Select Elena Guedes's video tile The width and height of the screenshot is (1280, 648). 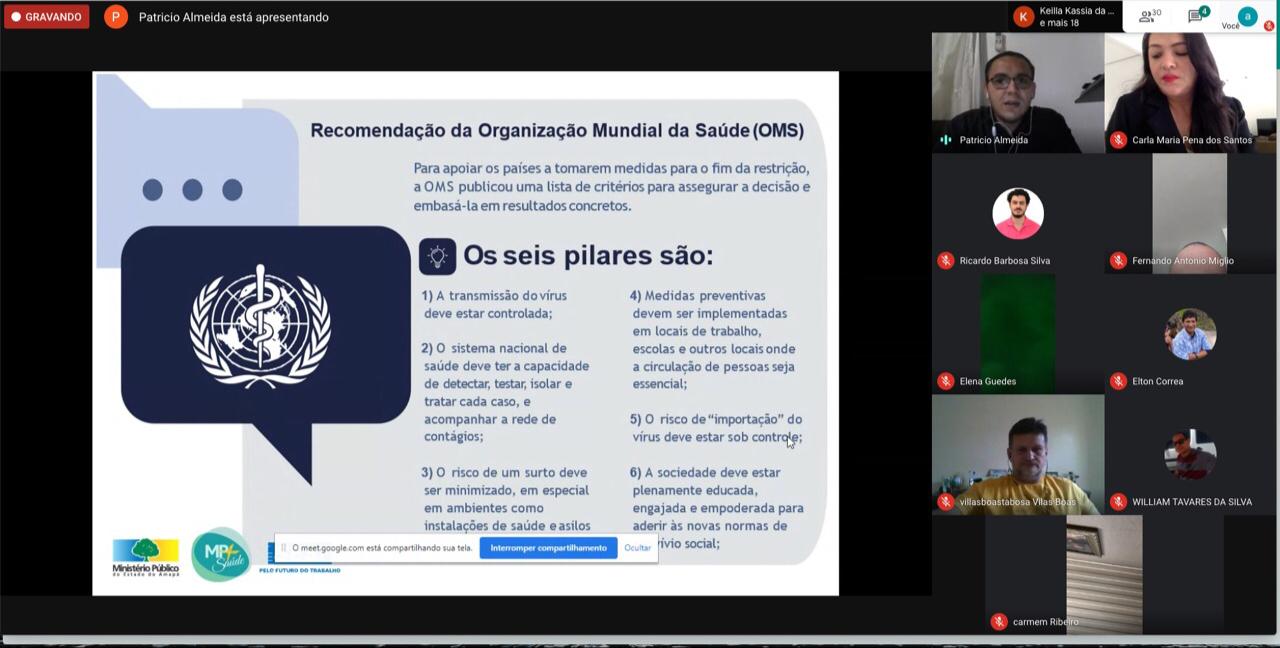tap(1018, 334)
